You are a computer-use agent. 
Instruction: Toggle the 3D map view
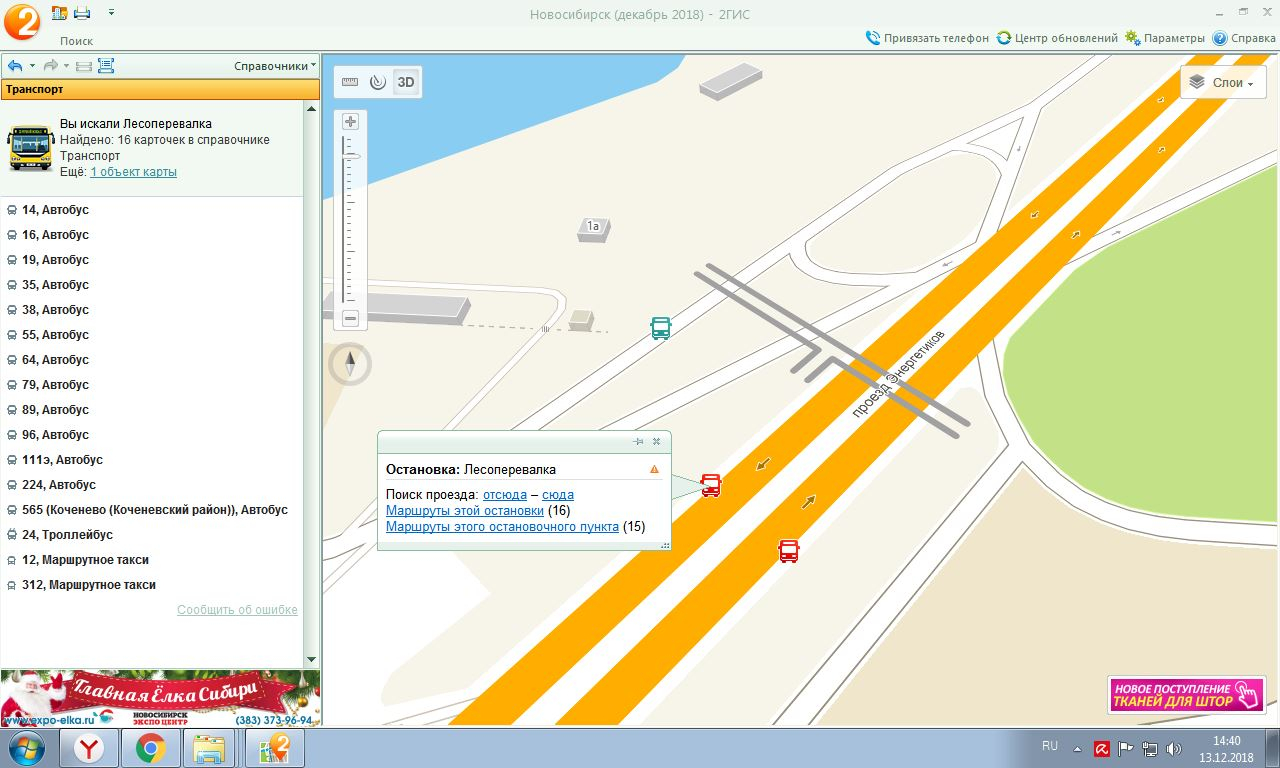(x=406, y=82)
